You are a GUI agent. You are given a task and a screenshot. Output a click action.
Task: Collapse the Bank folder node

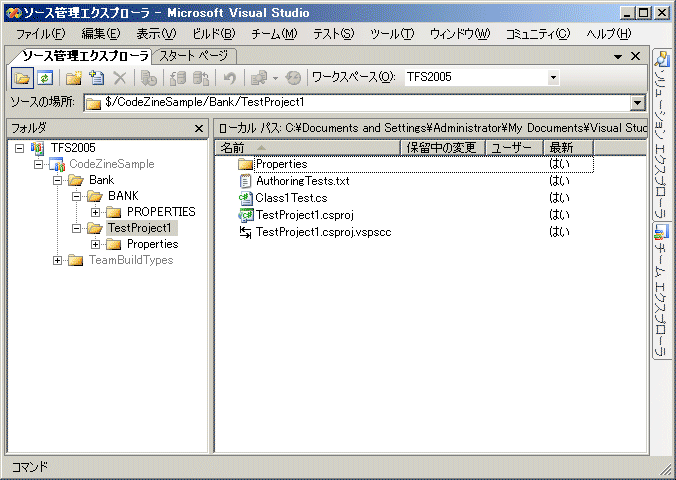click(x=57, y=180)
